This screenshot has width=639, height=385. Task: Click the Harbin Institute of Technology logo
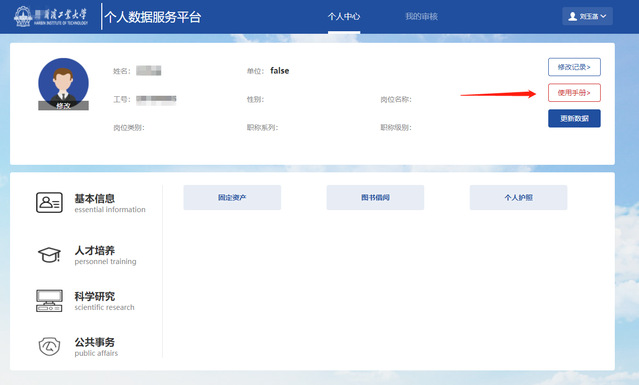click(51, 17)
